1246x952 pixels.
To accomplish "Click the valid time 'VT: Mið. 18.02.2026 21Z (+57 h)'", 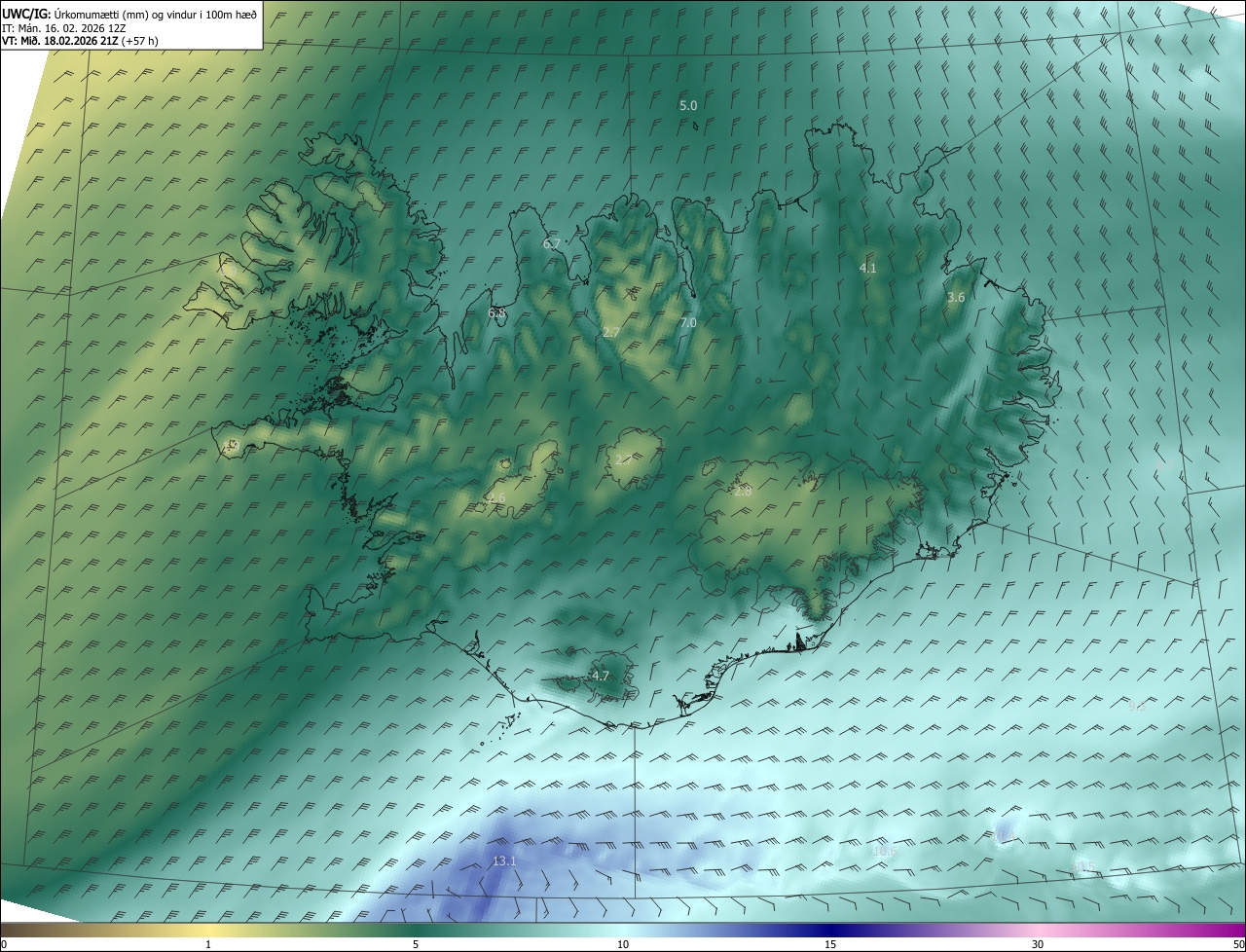I will pyautogui.click(x=80, y=41).
